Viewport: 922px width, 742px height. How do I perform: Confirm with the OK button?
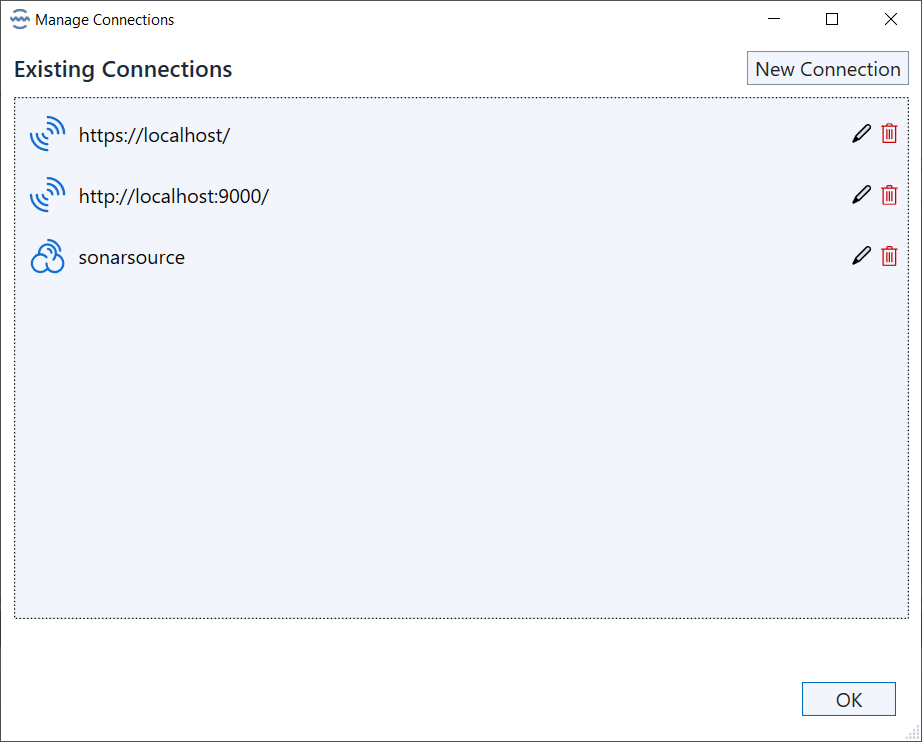click(x=848, y=699)
